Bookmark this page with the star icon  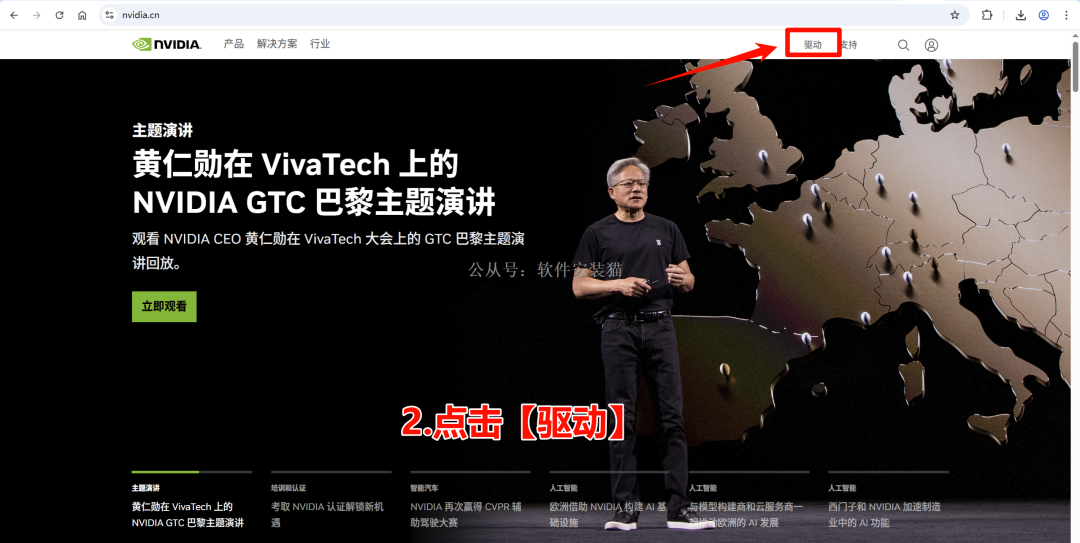point(955,15)
